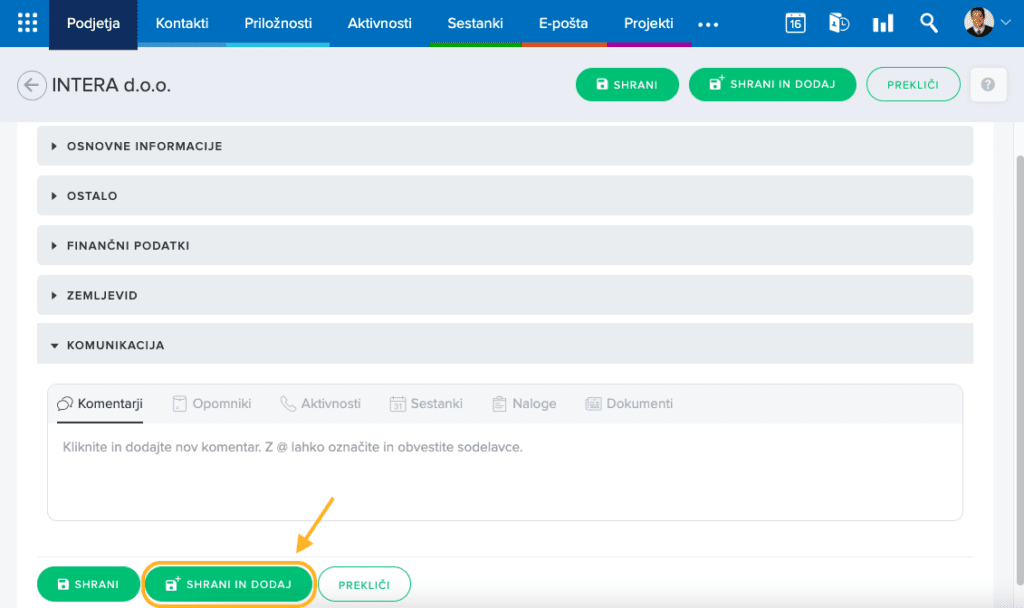This screenshot has height=608, width=1024.
Task: Click the search magnifier icon
Action: (x=929, y=23)
